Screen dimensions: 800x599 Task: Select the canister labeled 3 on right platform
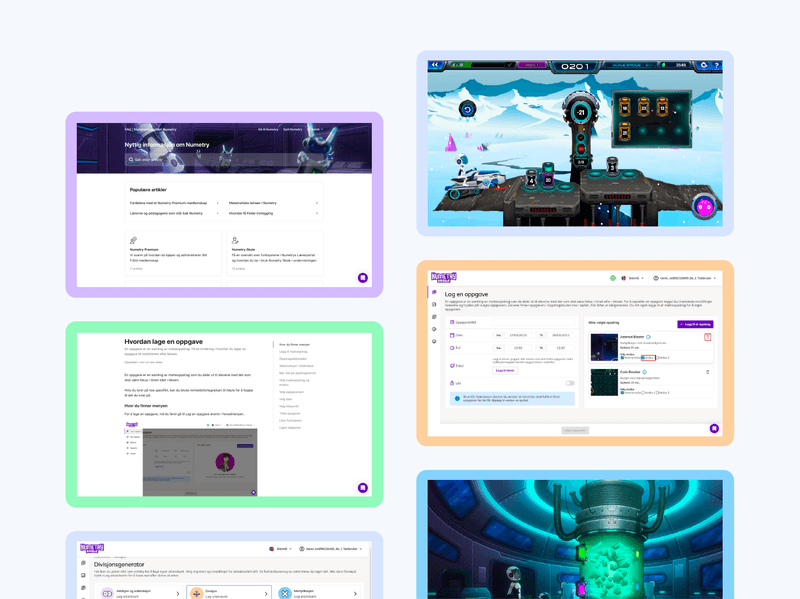click(612, 165)
